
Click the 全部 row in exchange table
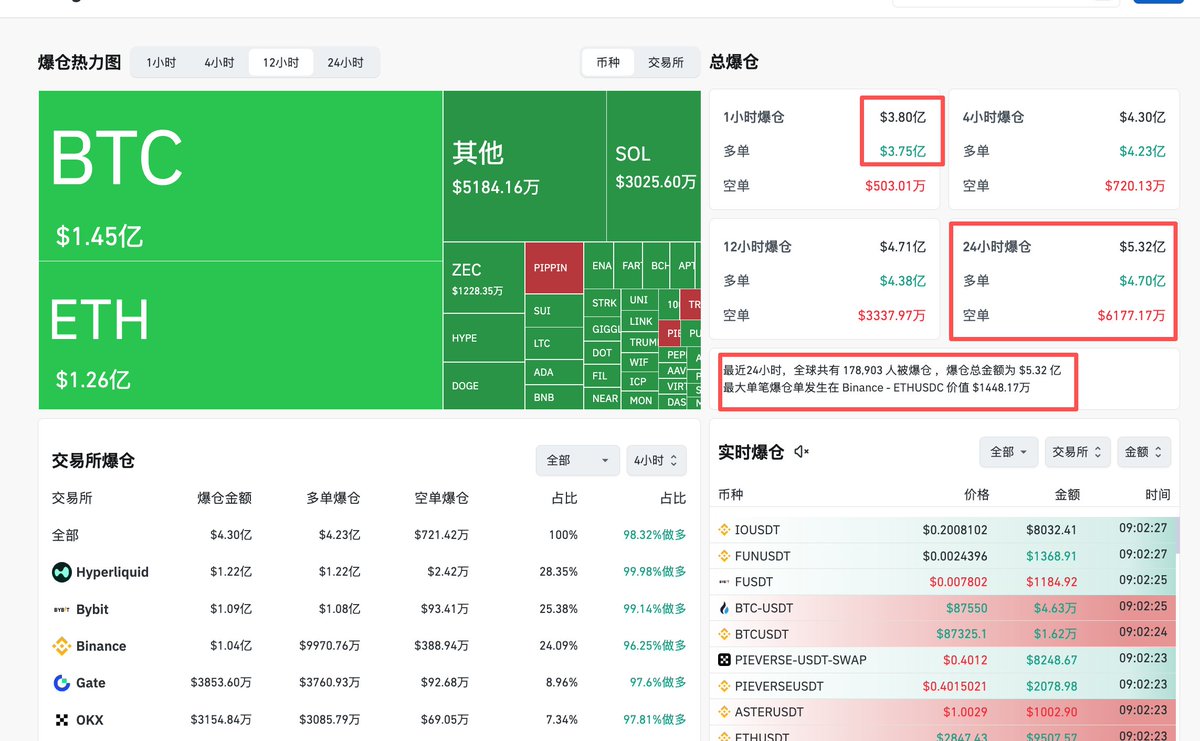click(x=369, y=535)
